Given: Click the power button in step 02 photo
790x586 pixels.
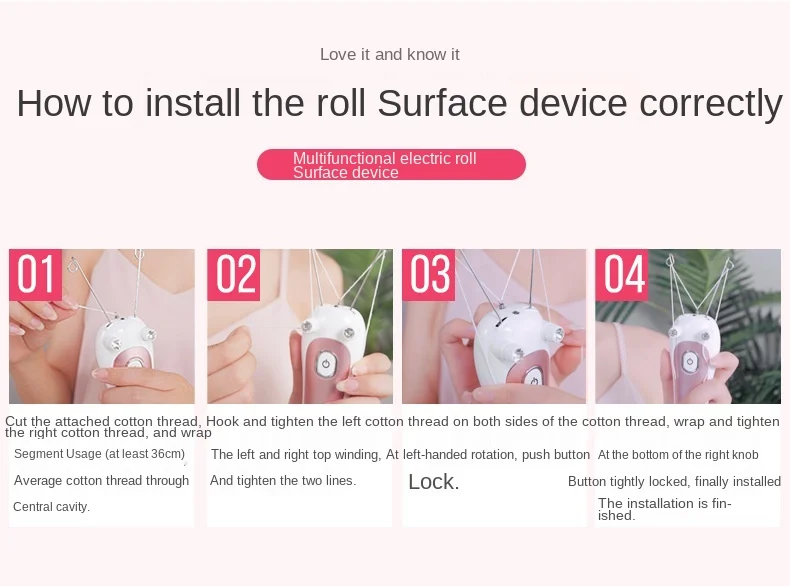Looking at the screenshot, I should pos(325,365).
